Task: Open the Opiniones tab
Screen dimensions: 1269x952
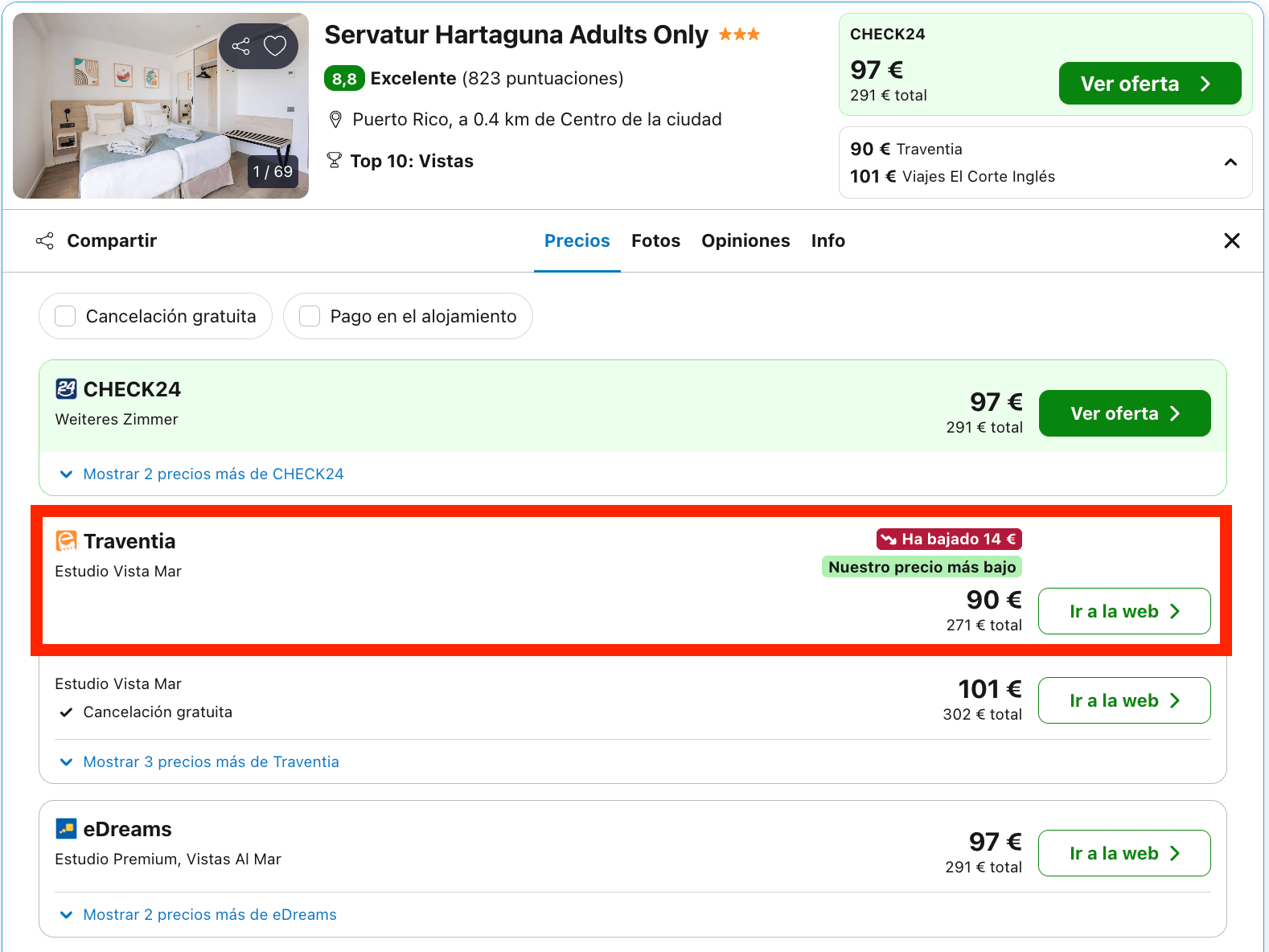Action: point(745,240)
